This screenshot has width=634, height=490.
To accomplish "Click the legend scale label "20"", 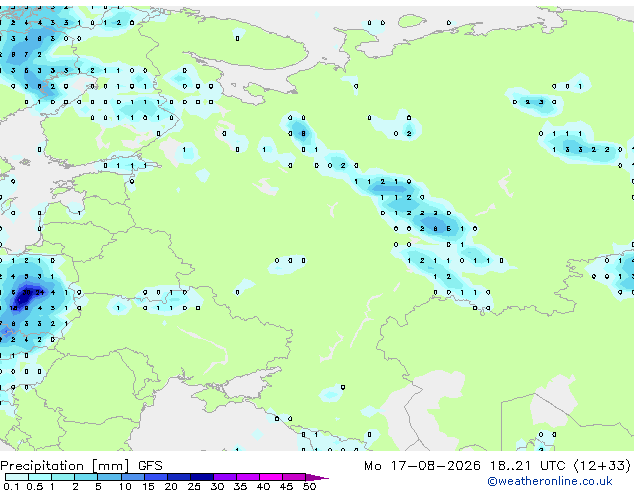I will [171, 486].
